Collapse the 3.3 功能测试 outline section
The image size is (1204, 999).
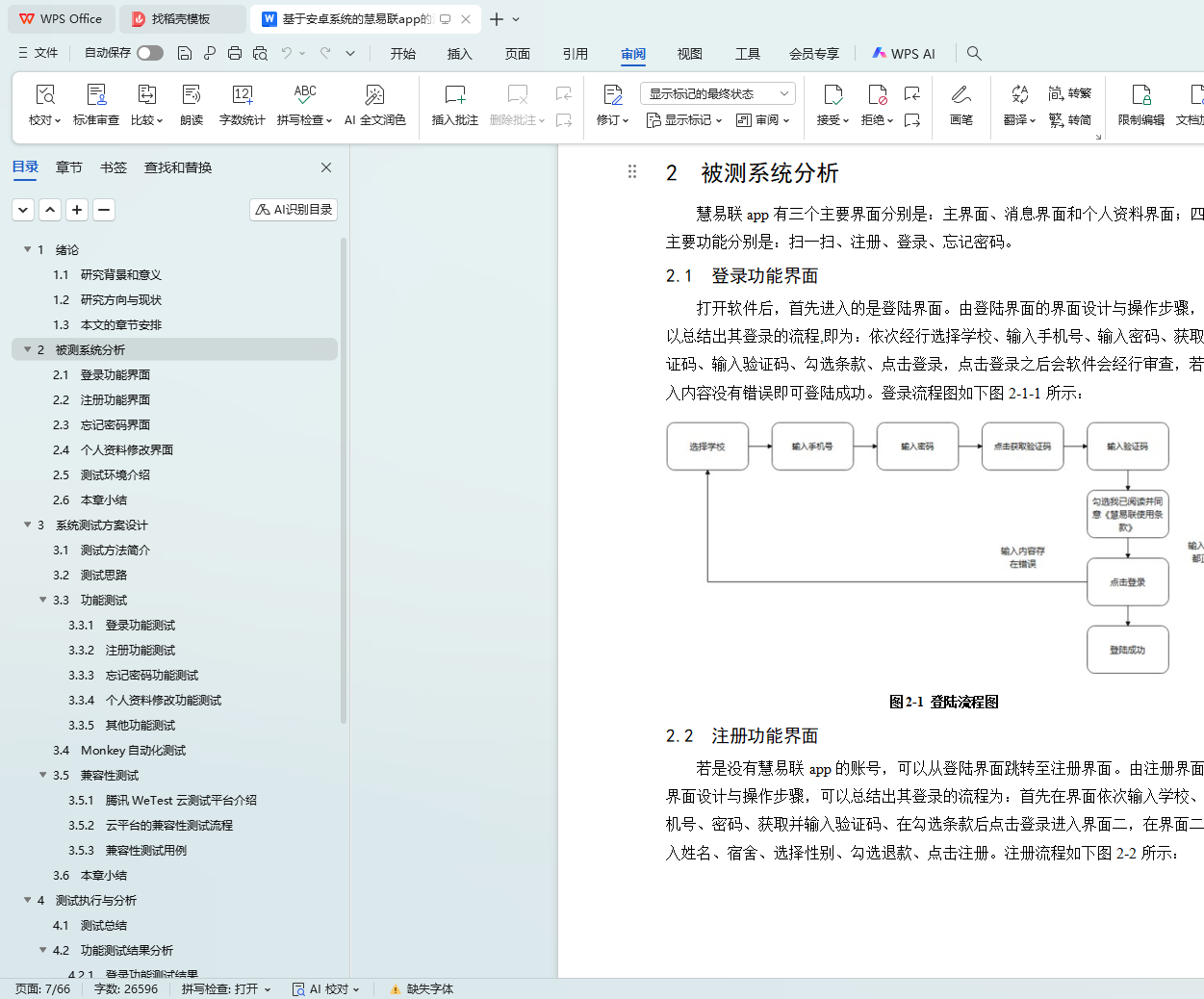click(43, 600)
